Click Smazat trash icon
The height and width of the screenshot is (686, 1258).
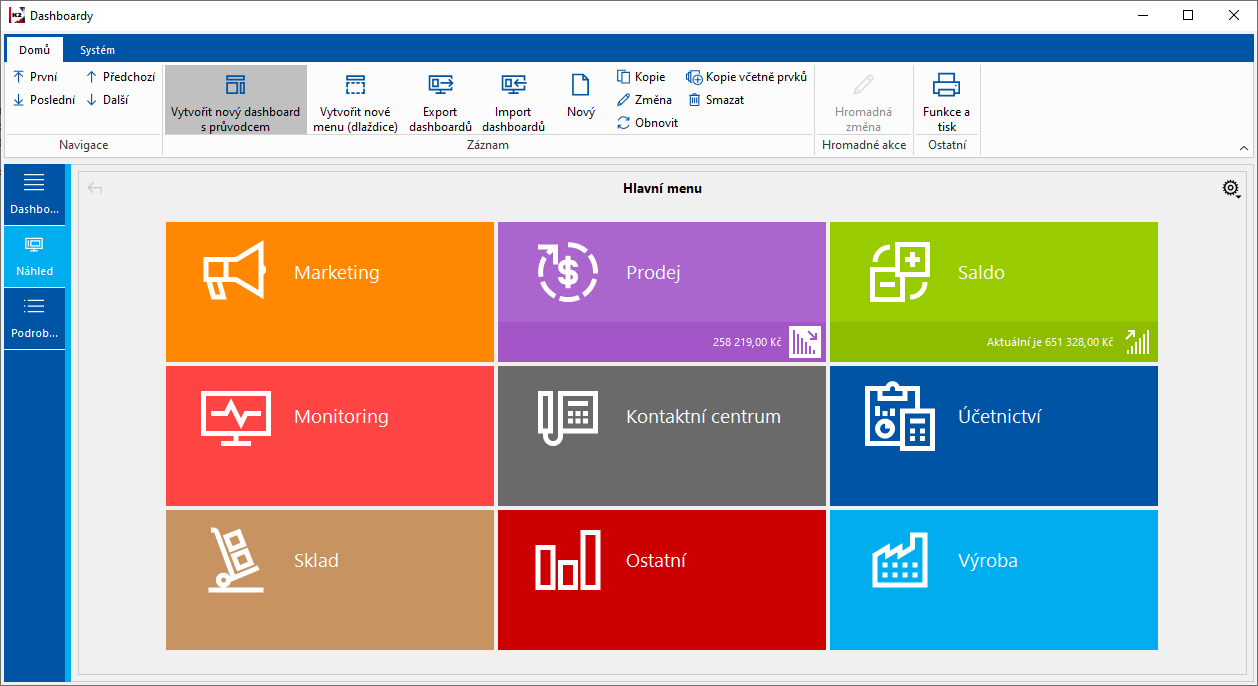click(x=695, y=100)
